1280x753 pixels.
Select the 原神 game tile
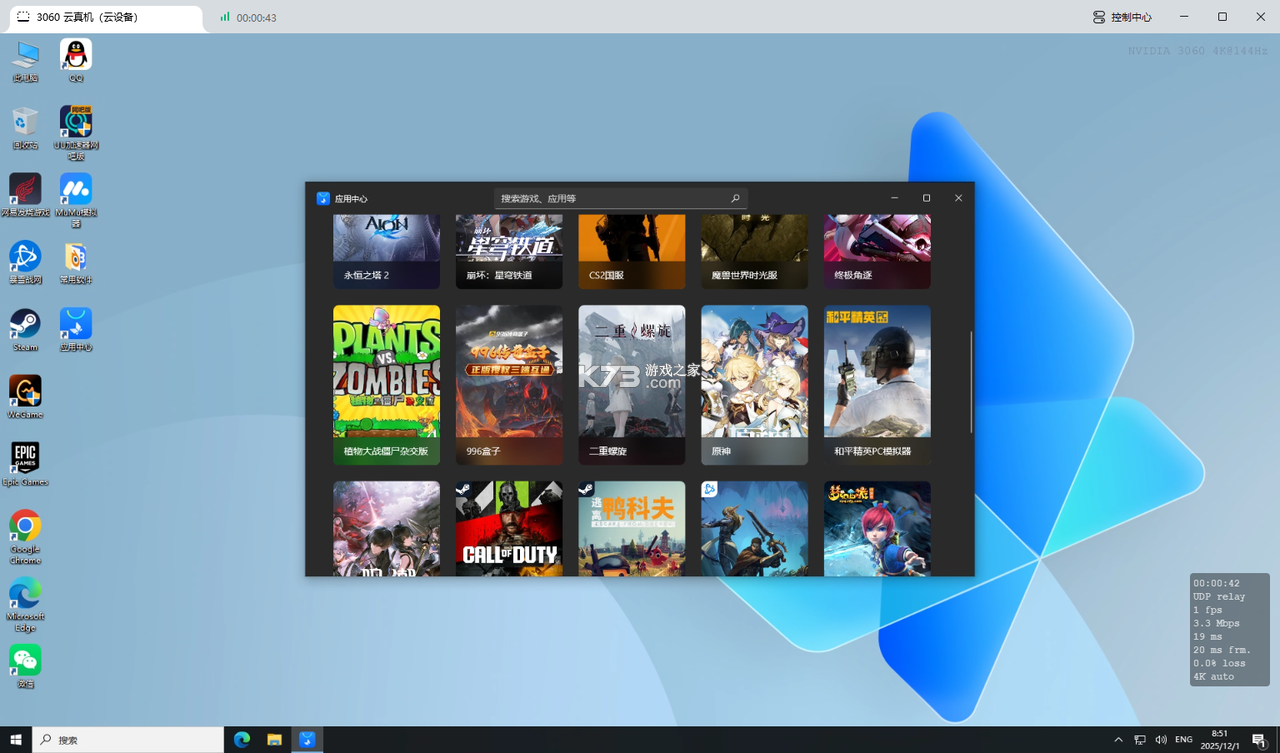click(x=754, y=385)
